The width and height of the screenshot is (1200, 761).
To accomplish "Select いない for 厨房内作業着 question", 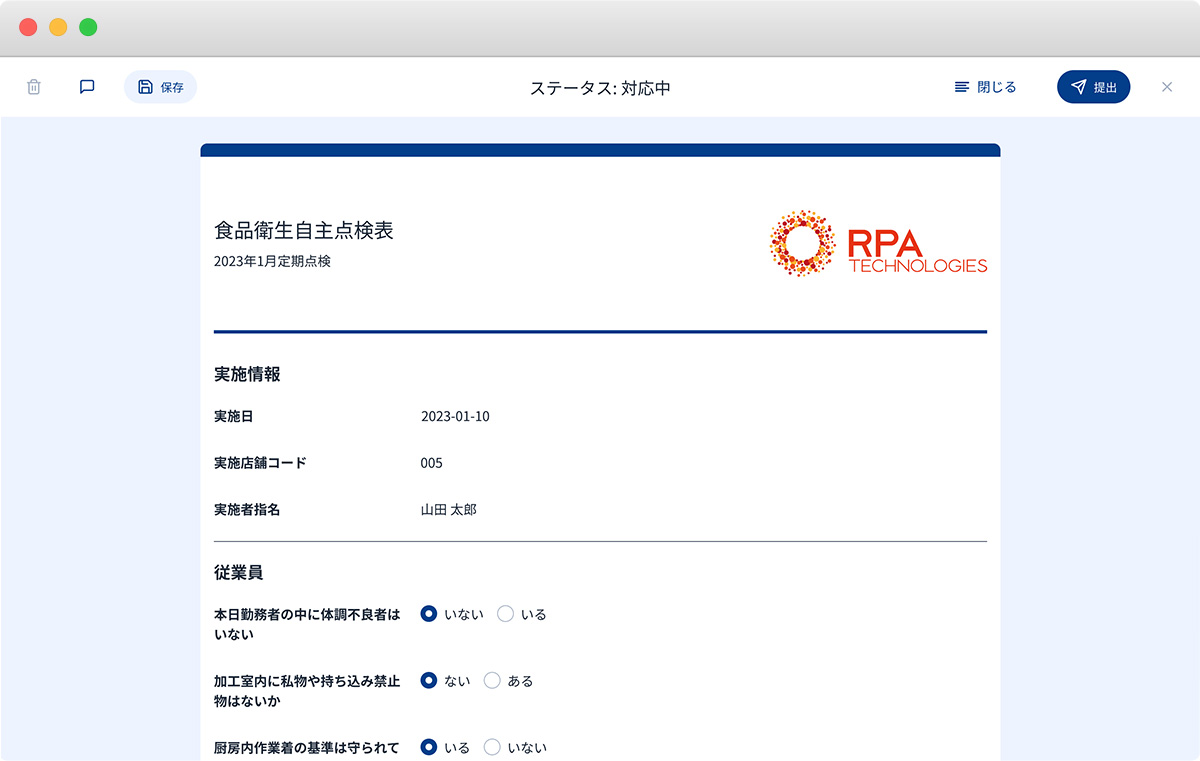I will (492, 747).
